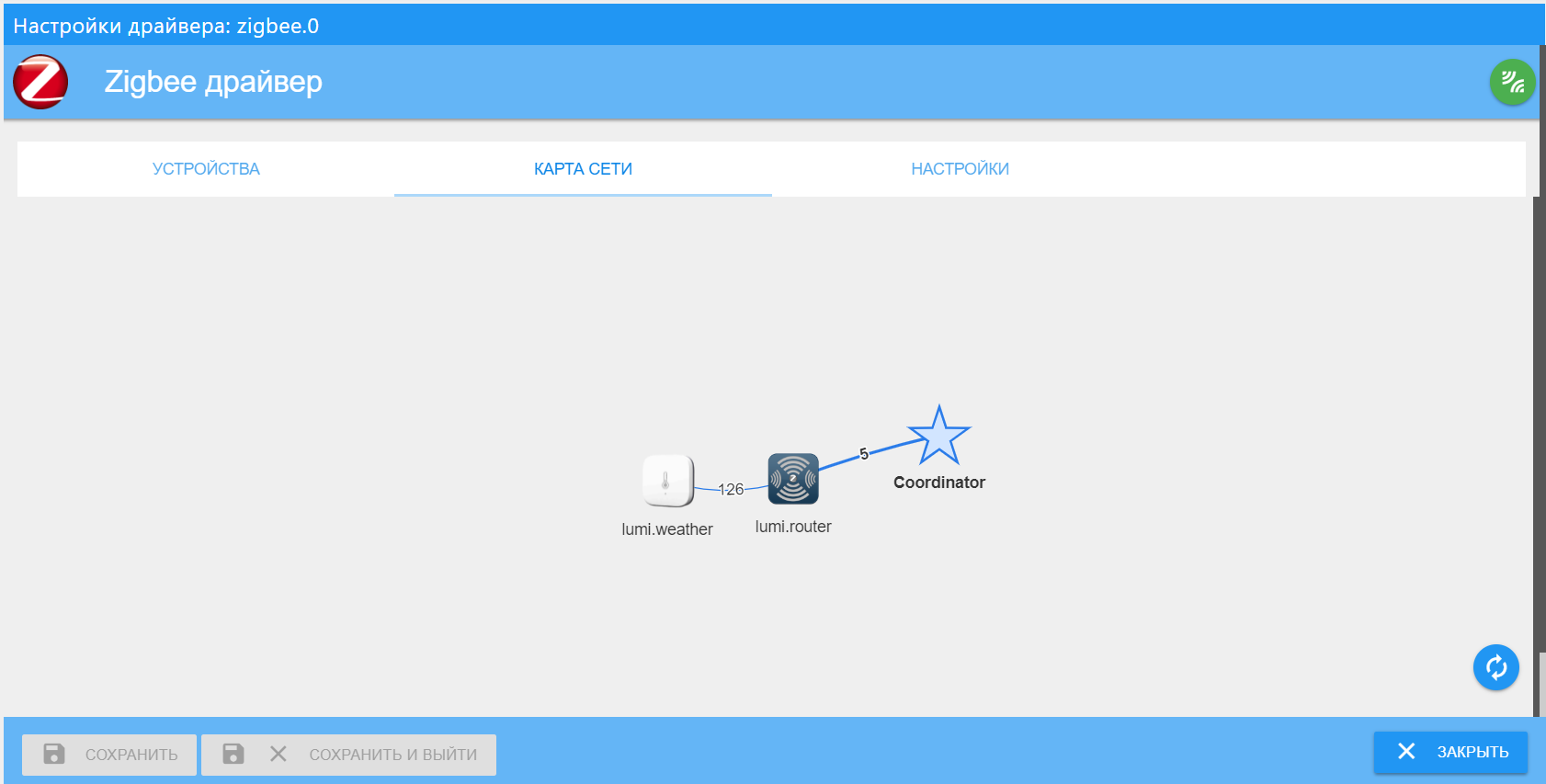Select the lumi.weather sensor node icon
This screenshot has height=784, width=1546.
click(667, 481)
